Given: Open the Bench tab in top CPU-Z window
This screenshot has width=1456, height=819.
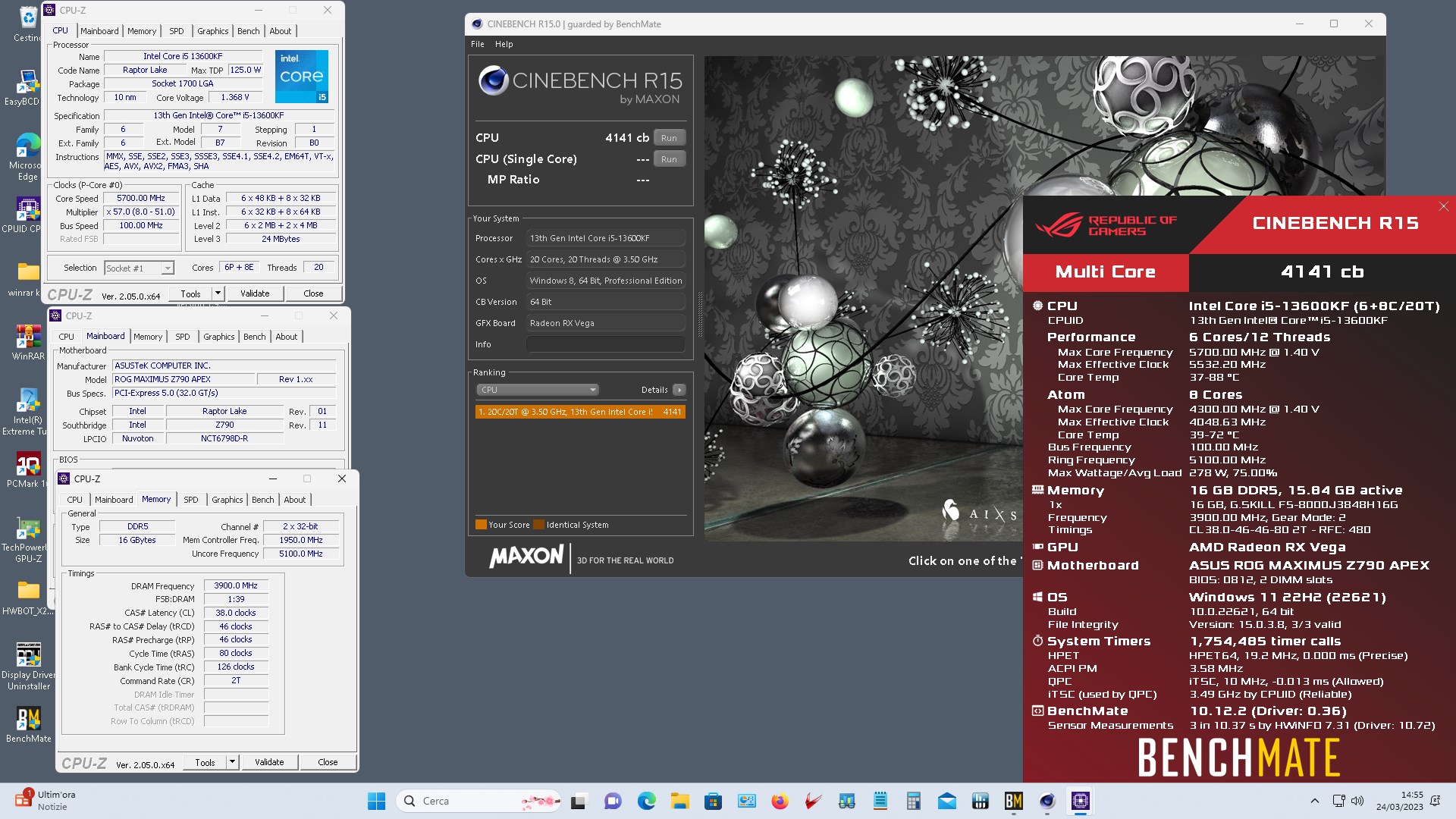Looking at the screenshot, I should [248, 31].
